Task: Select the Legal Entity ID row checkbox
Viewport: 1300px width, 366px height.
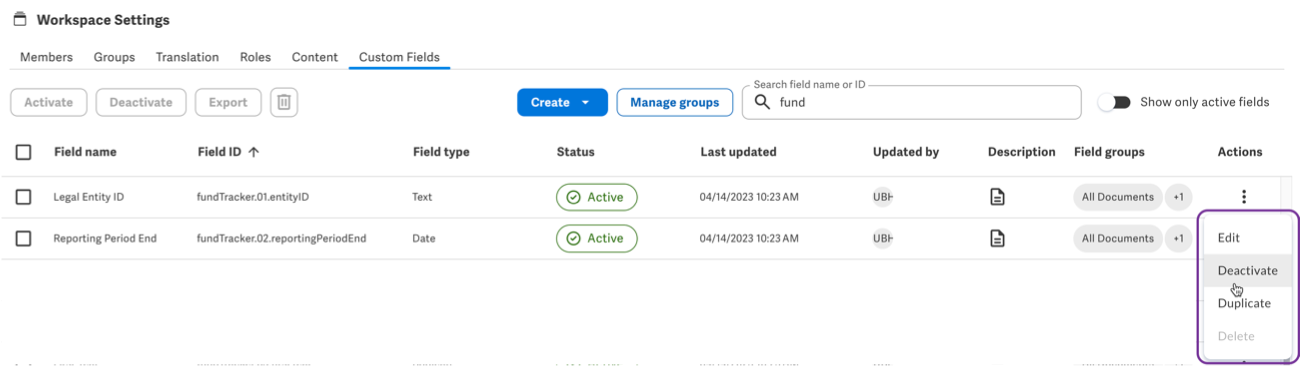Action: coord(24,197)
